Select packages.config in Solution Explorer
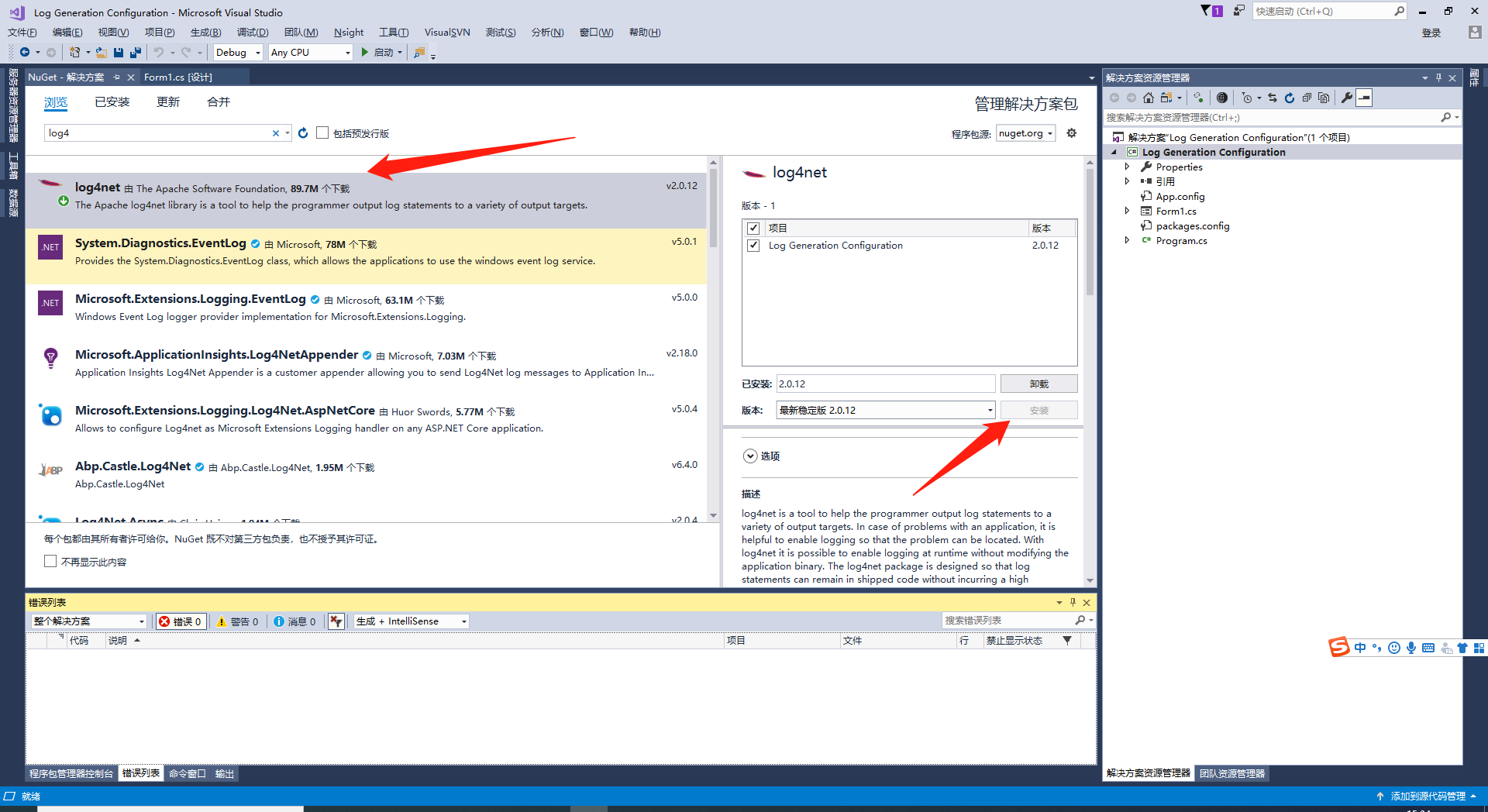This screenshot has height=812, width=1488. 1192,225
